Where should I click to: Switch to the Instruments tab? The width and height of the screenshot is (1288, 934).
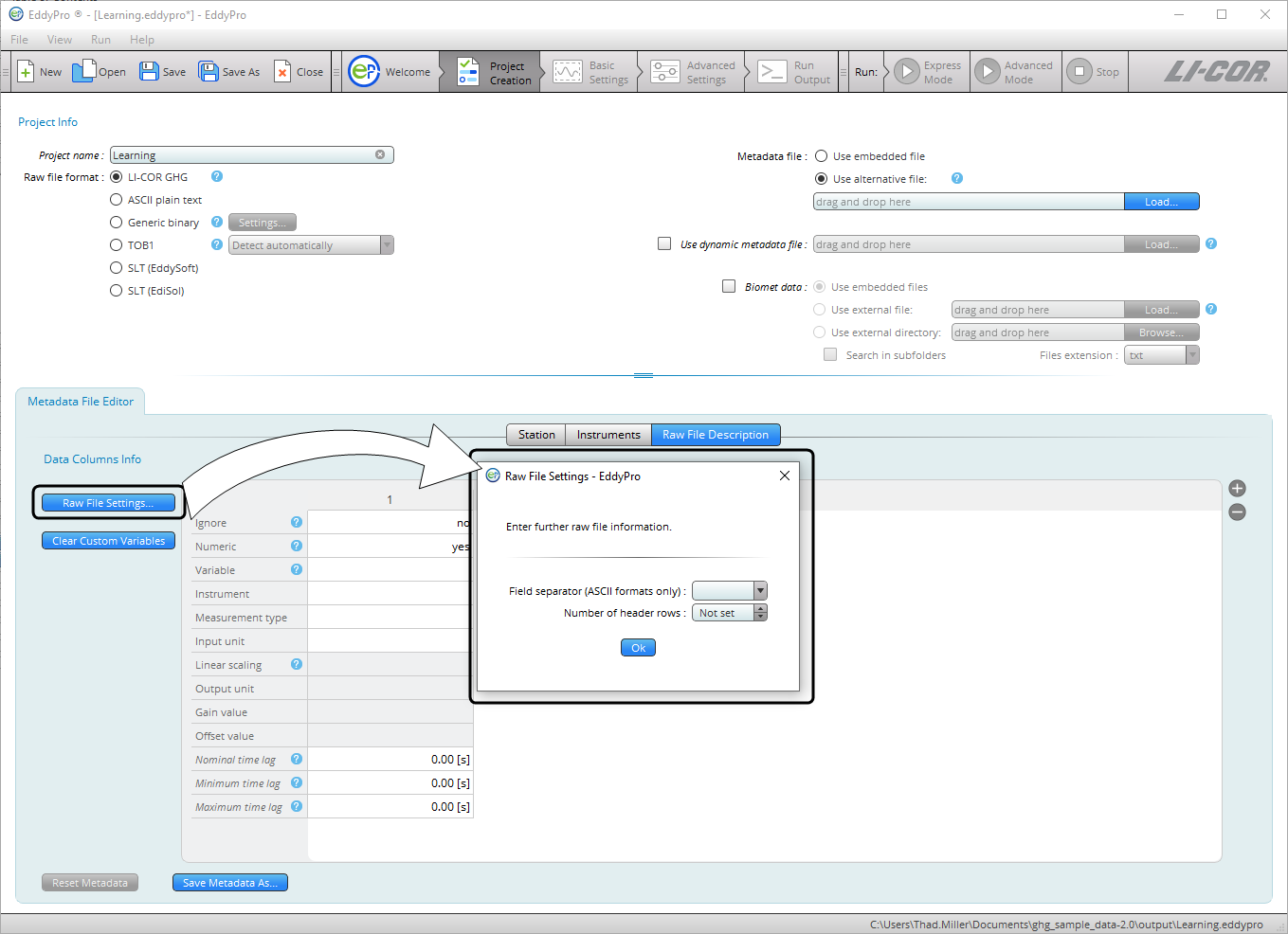pos(608,435)
